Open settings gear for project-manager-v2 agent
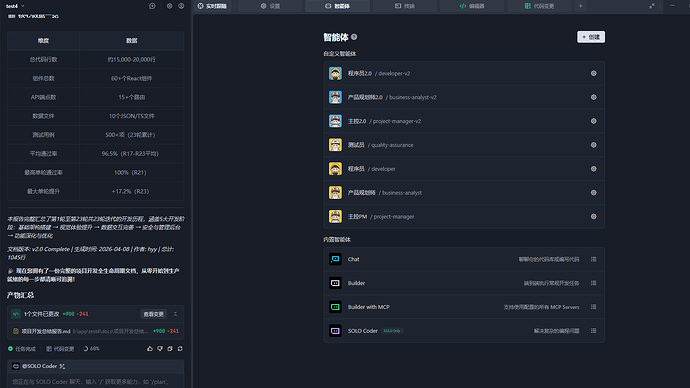This screenshot has width=690, height=388. tap(594, 121)
